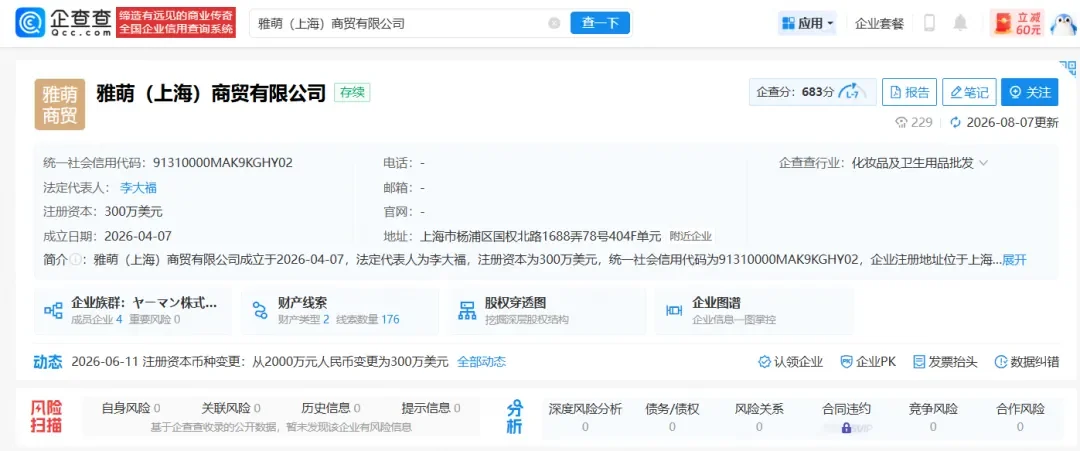Click the mobile phone icon
The image size is (1080, 451).
coord(928,23)
